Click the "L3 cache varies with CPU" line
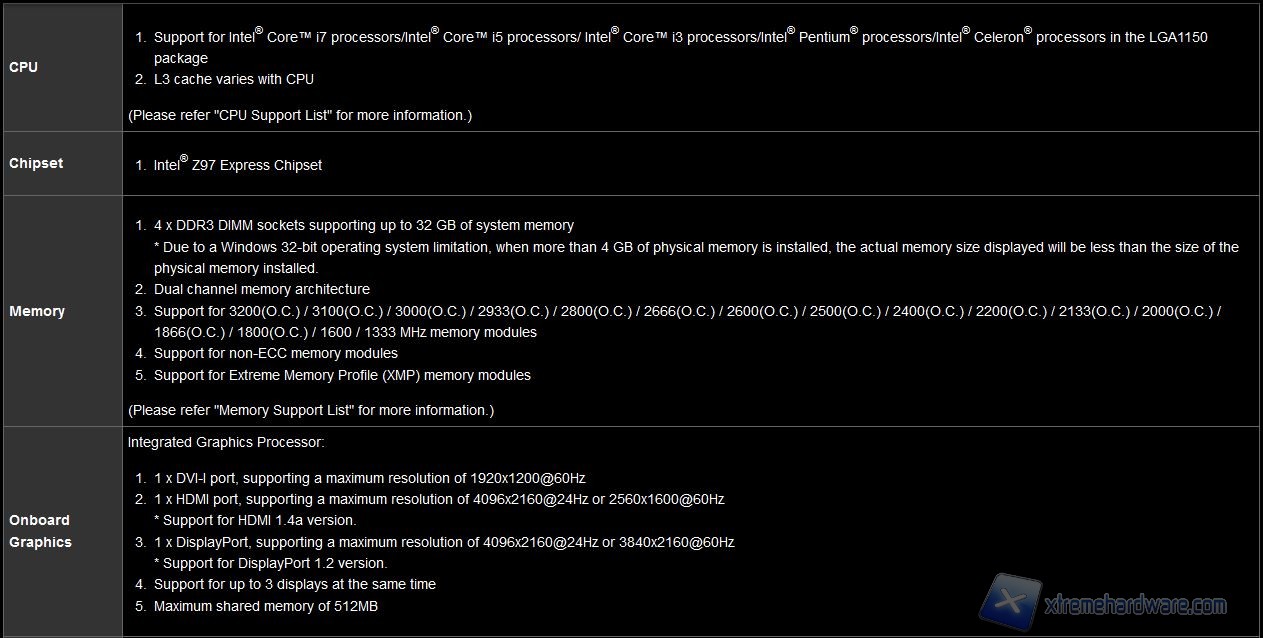The width and height of the screenshot is (1263, 638). click(234, 79)
